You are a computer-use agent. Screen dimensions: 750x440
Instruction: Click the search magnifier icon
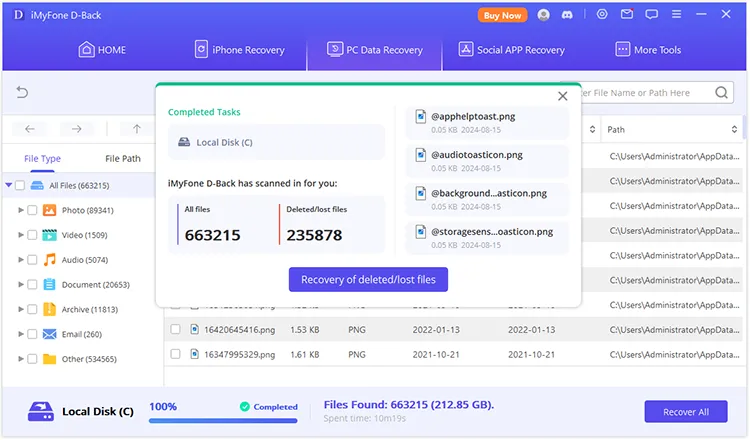coord(721,92)
